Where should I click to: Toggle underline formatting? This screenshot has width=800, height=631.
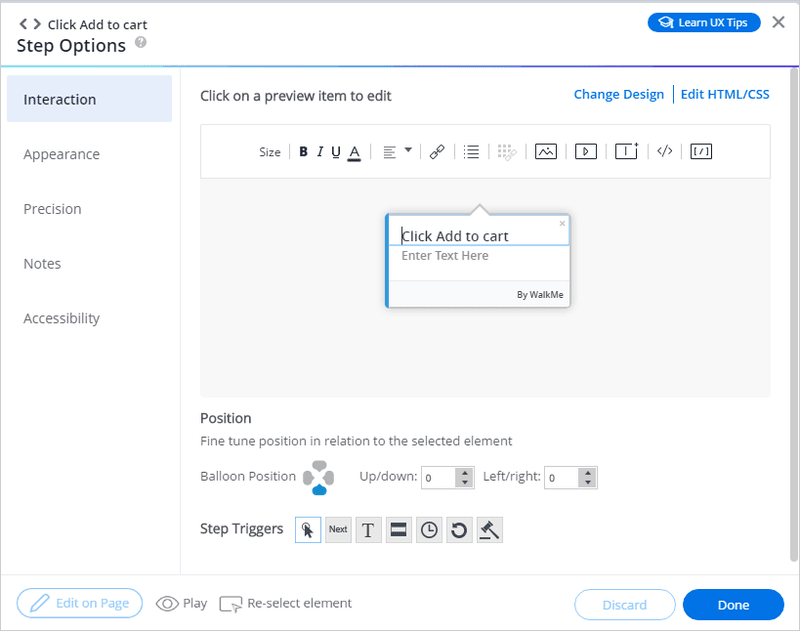[334, 151]
